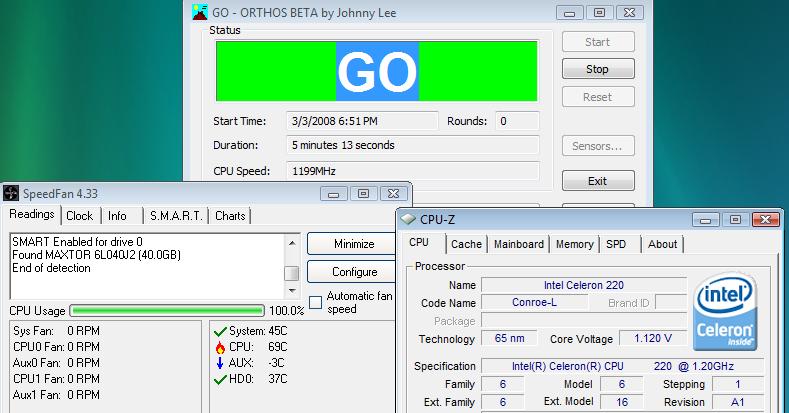The height and width of the screenshot is (413, 789).
Task: Click the ORTHOS app icon in title bar
Action: click(x=200, y=12)
